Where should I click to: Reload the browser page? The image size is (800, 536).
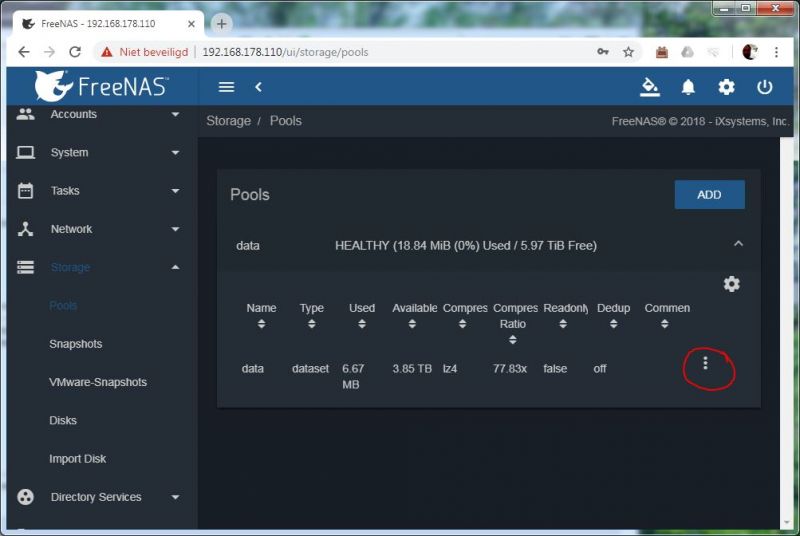point(75,52)
